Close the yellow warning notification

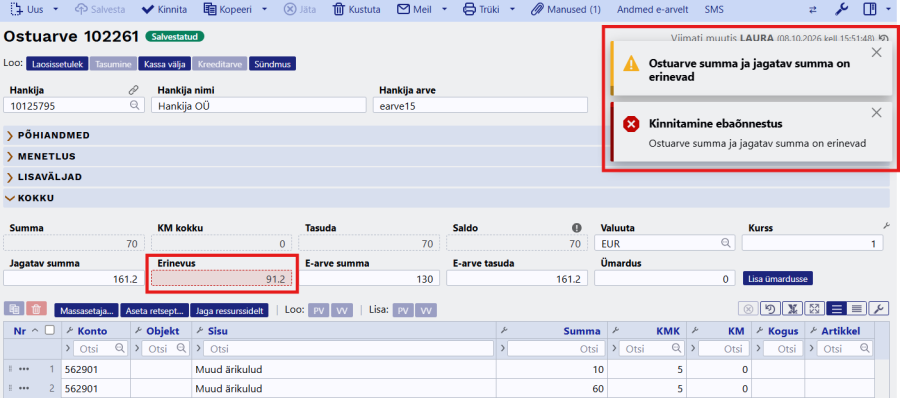pos(876,52)
